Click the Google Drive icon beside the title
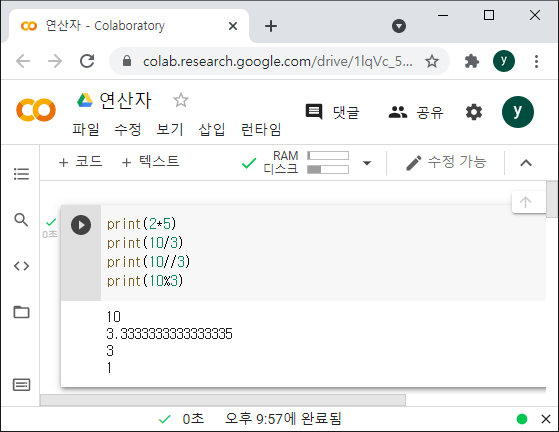Viewport: 559px width, 432px height. click(85, 100)
